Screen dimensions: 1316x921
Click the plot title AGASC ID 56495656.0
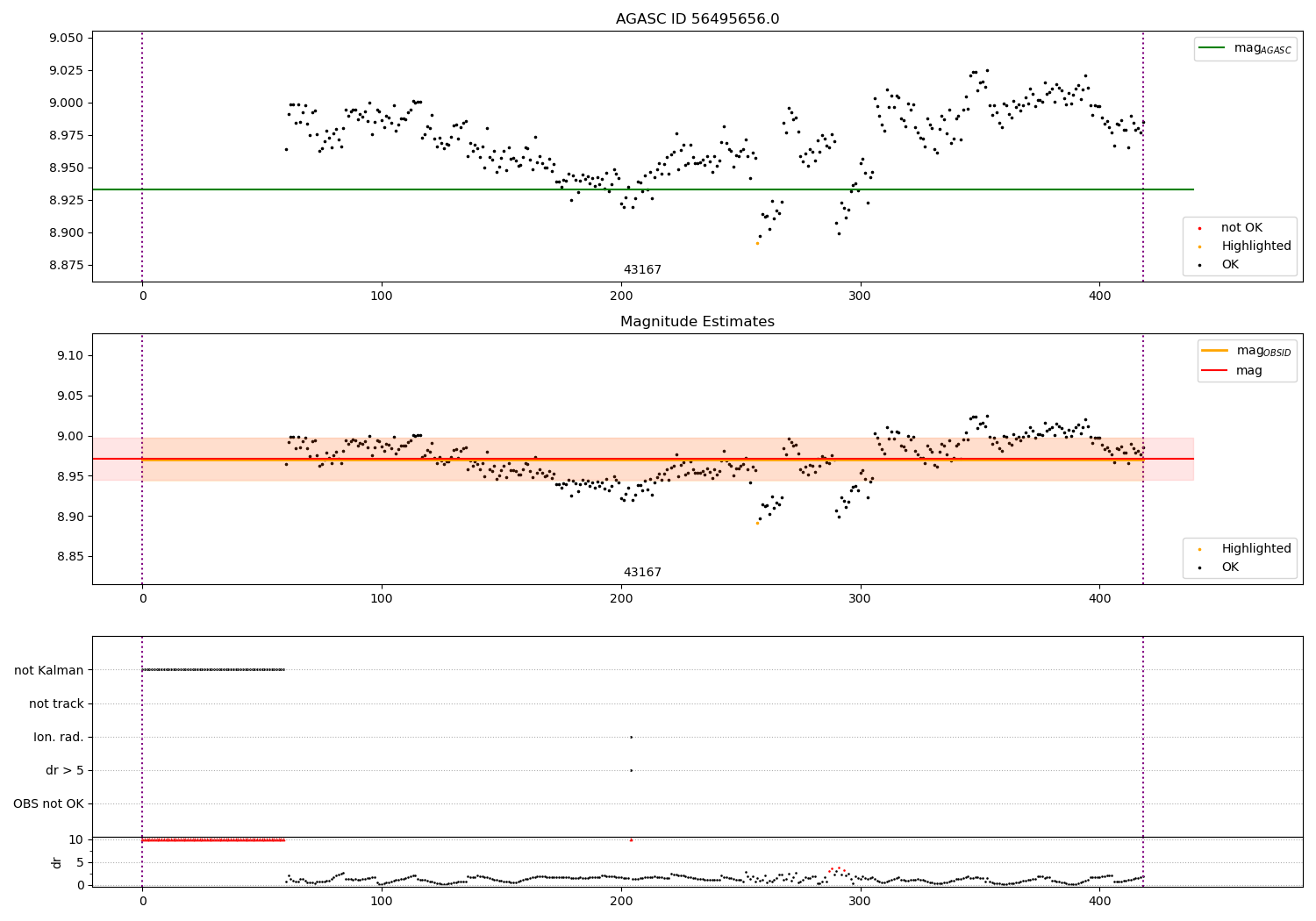pyautogui.click(x=697, y=19)
